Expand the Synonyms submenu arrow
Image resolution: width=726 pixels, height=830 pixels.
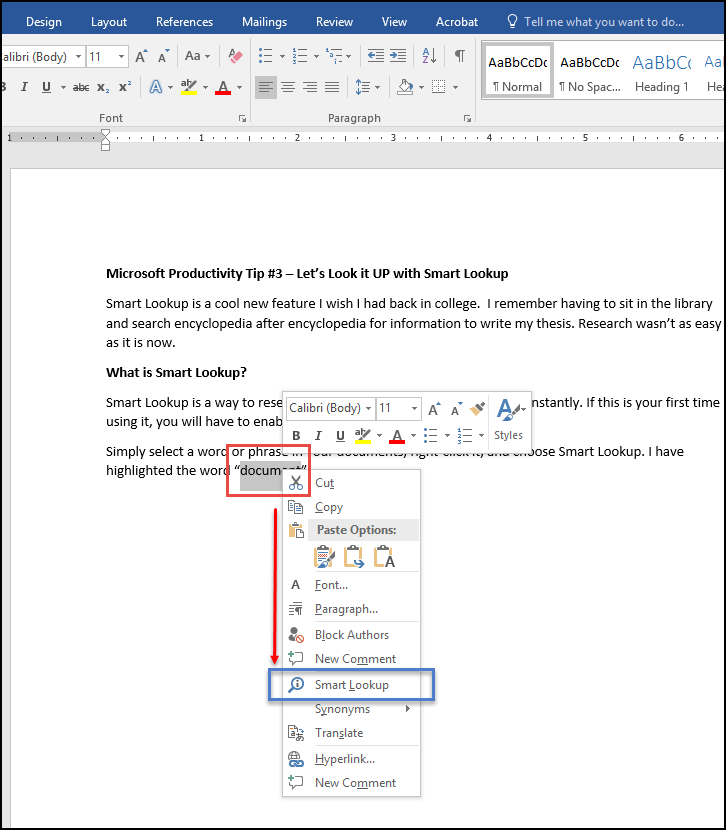407,709
